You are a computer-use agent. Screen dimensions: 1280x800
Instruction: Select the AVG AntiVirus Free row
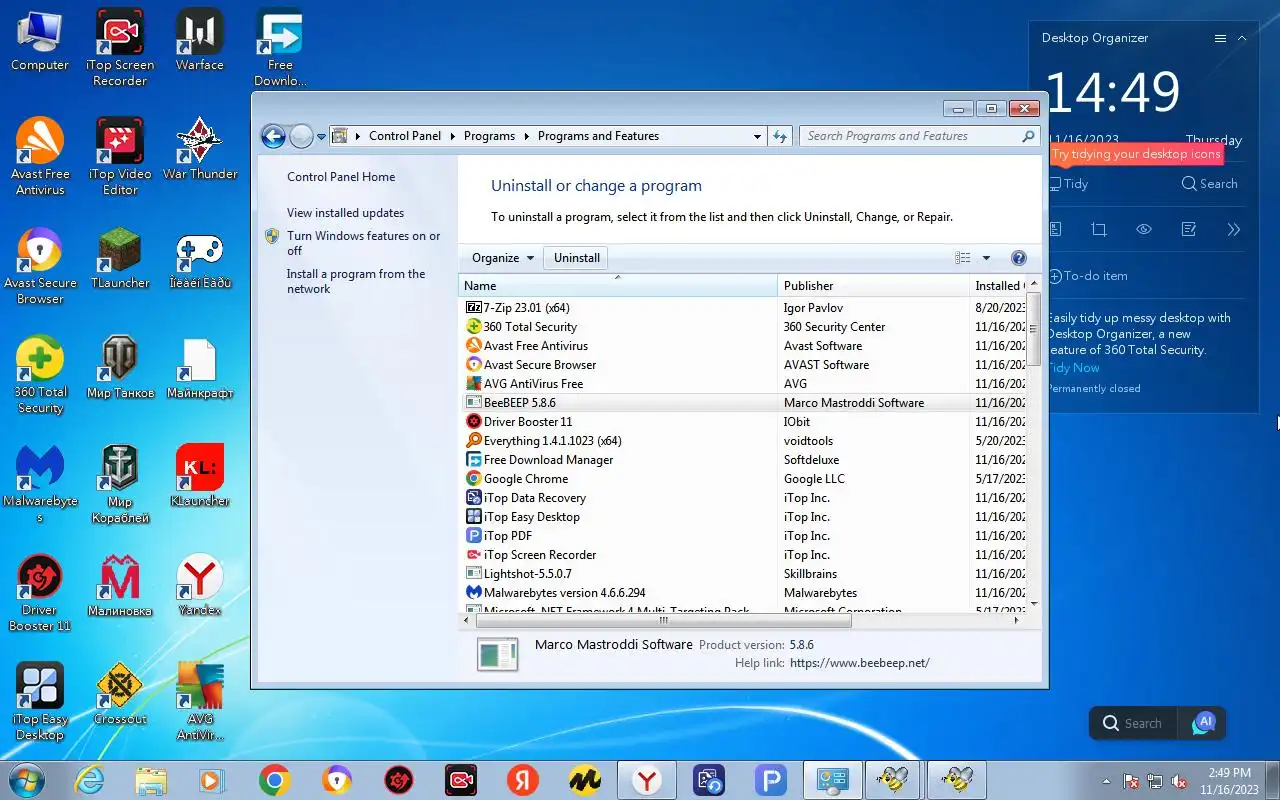743,384
